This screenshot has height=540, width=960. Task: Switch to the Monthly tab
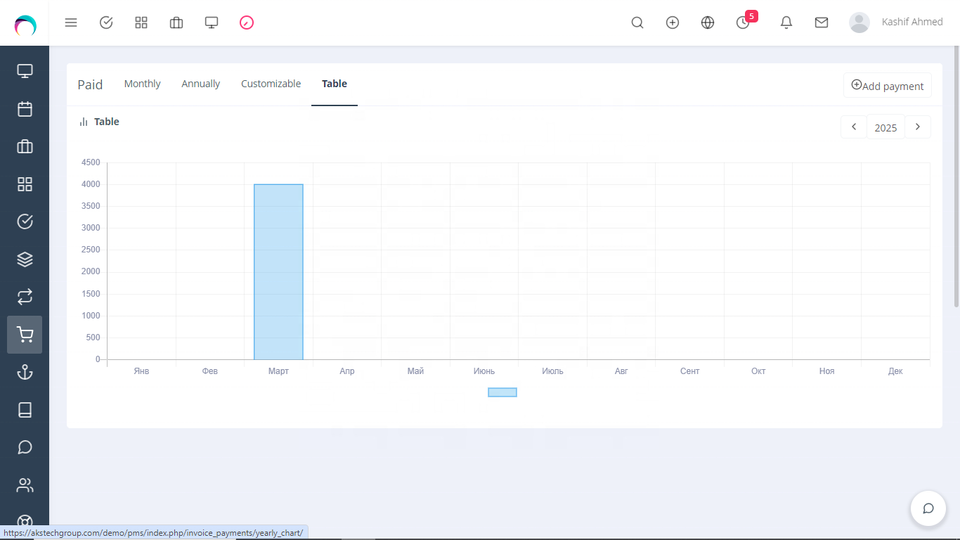point(142,84)
